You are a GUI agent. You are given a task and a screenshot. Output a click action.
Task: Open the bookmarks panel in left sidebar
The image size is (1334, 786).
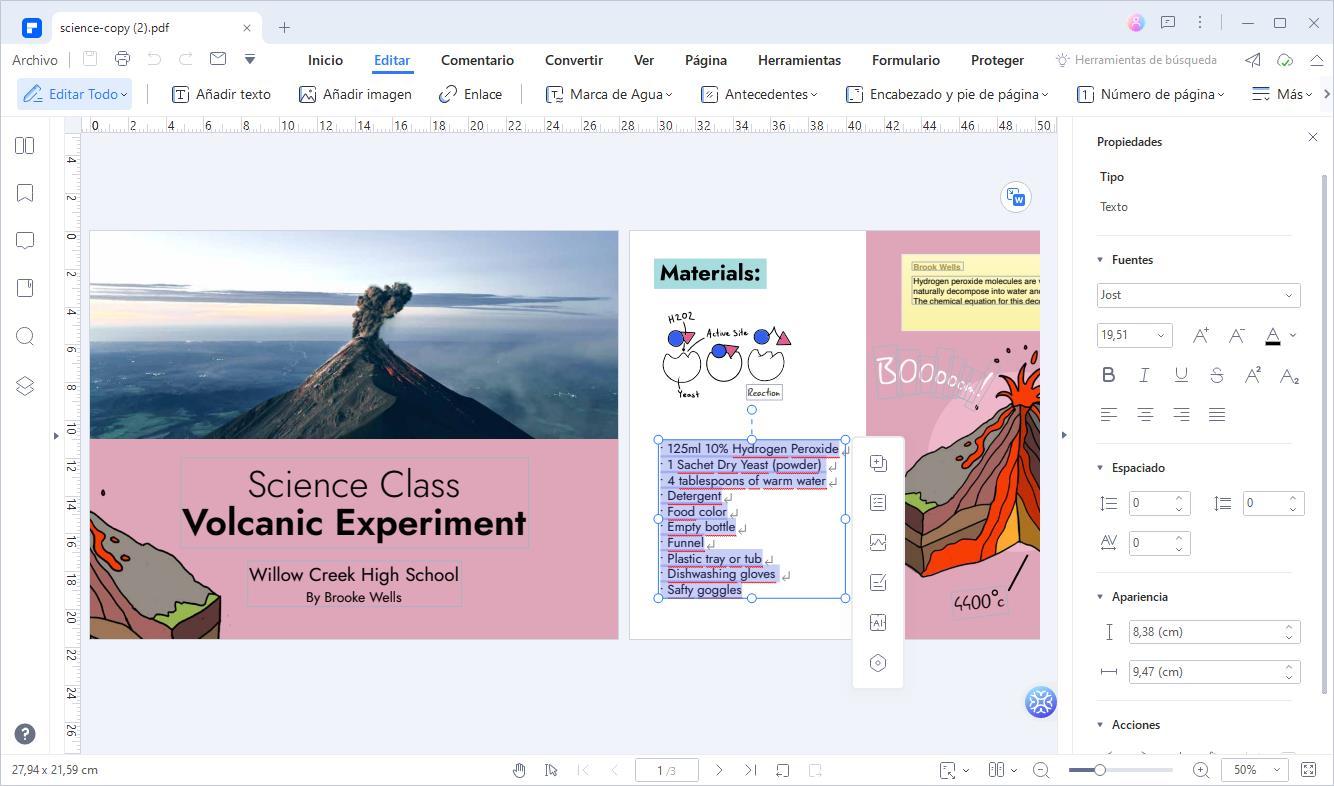pos(25,193)
